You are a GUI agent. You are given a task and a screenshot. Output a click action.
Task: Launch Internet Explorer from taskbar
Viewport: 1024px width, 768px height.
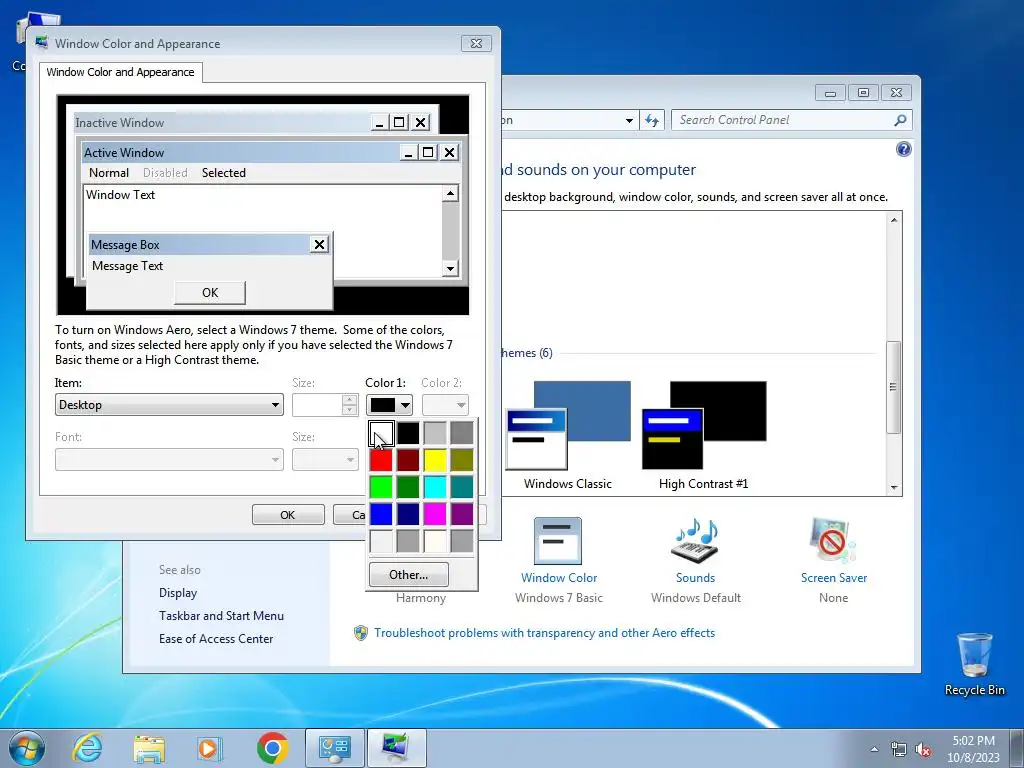[87, 748]
